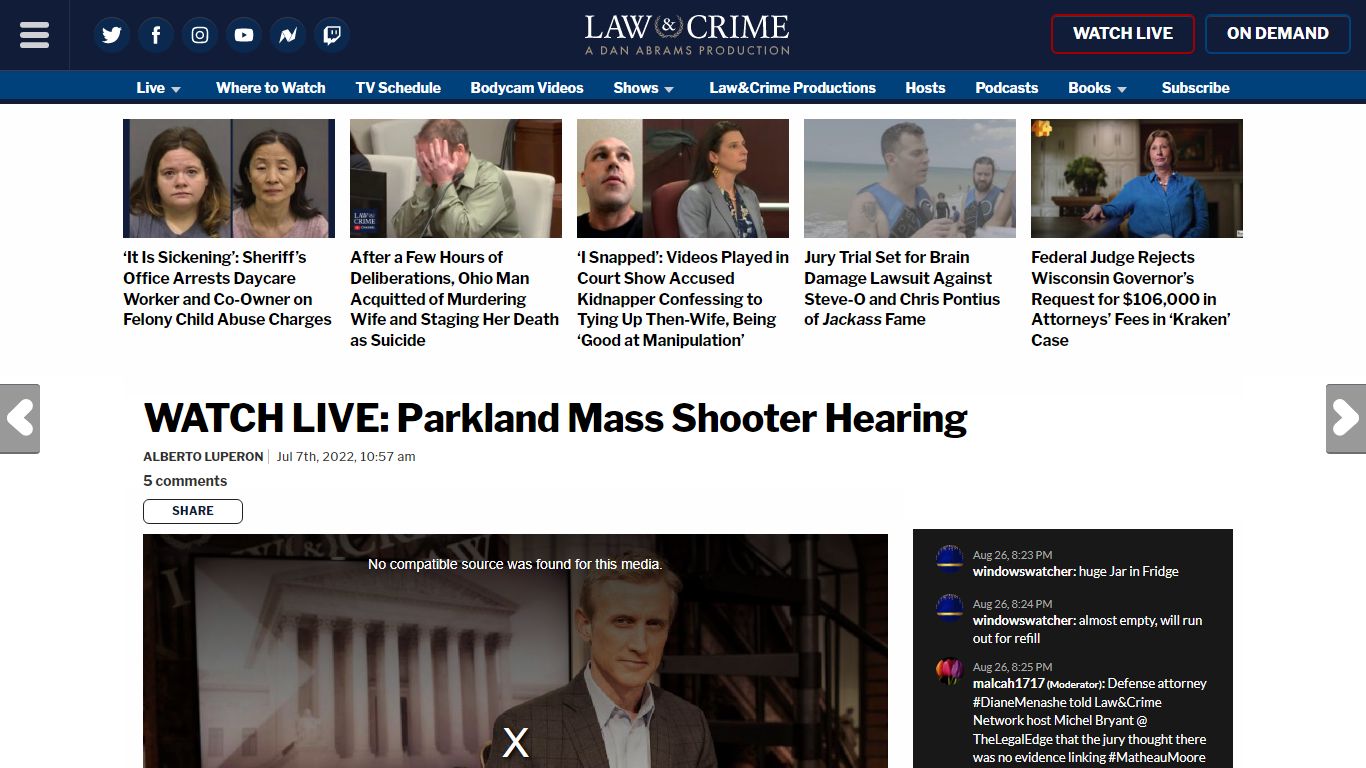Open Ohio man acquitted thumbnail
The image size is (1366, 768).
coord(456,178)
